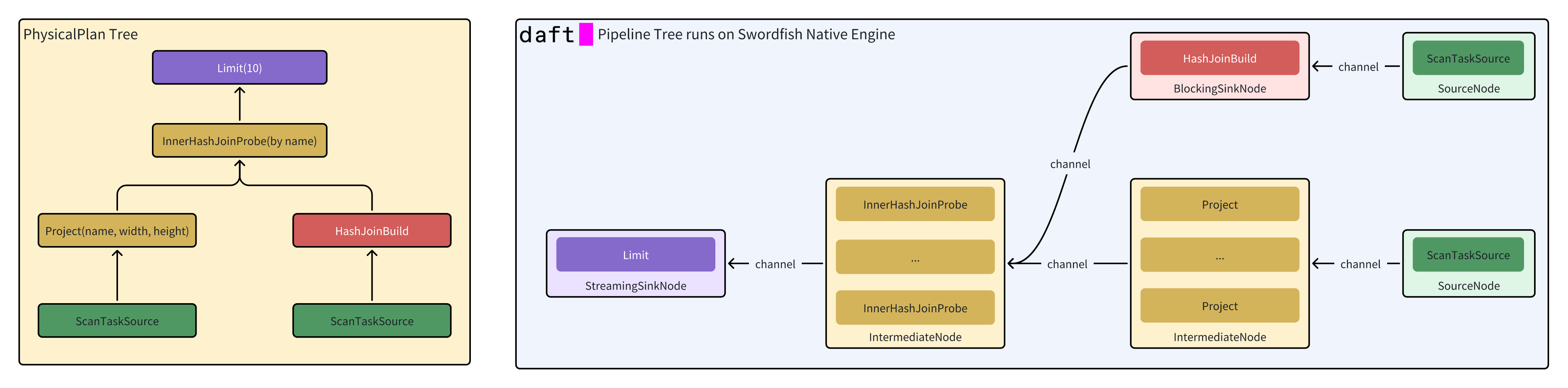The height and width of the screenshot is (388, 1568).
Task: Click the StreamingSinkNode label
Action: click(x=636, y=286)
